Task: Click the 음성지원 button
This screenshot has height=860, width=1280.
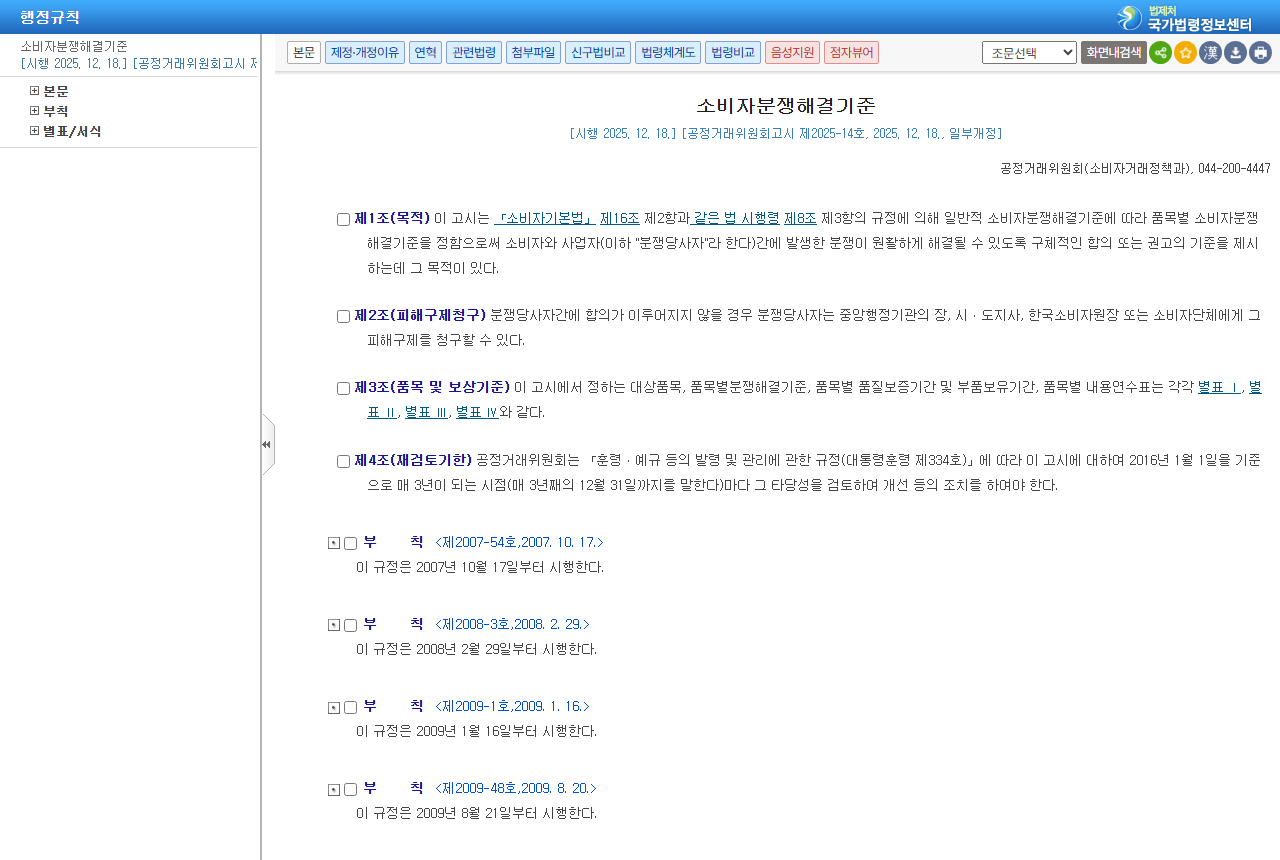Action: pyautogui.click(x=792, y=52)
